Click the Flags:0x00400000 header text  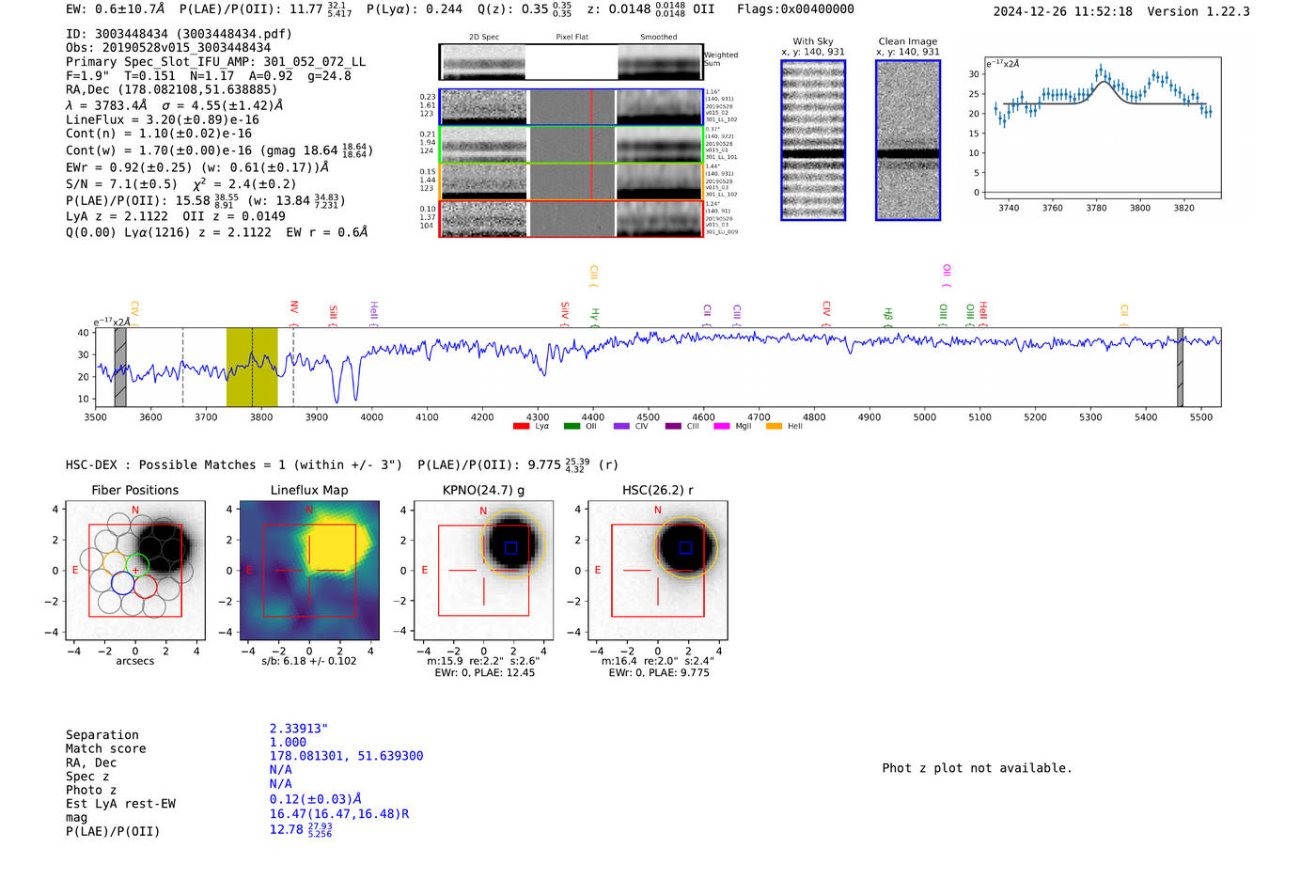[x=795, y=9]
